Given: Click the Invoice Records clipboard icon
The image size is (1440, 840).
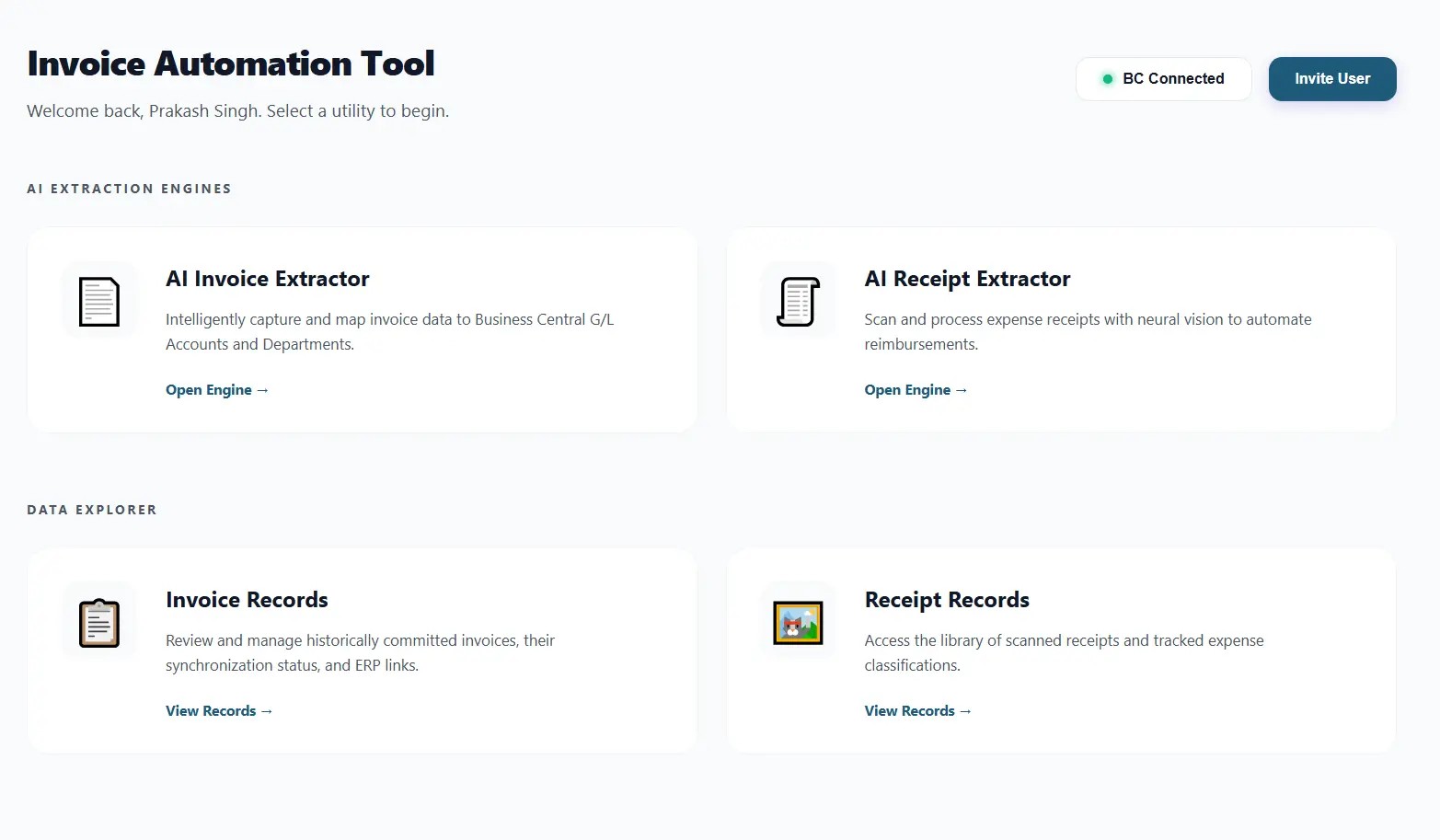Looking at the screenshot, I should pyautogui.click(x=99, y=623).
